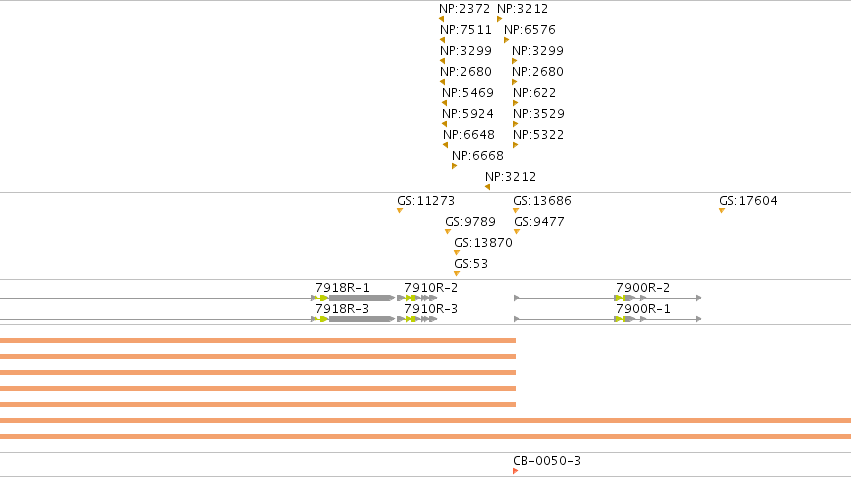Select the GS:11273 insertion triangle
Screen dimensions: 851x477
(400, 211)
